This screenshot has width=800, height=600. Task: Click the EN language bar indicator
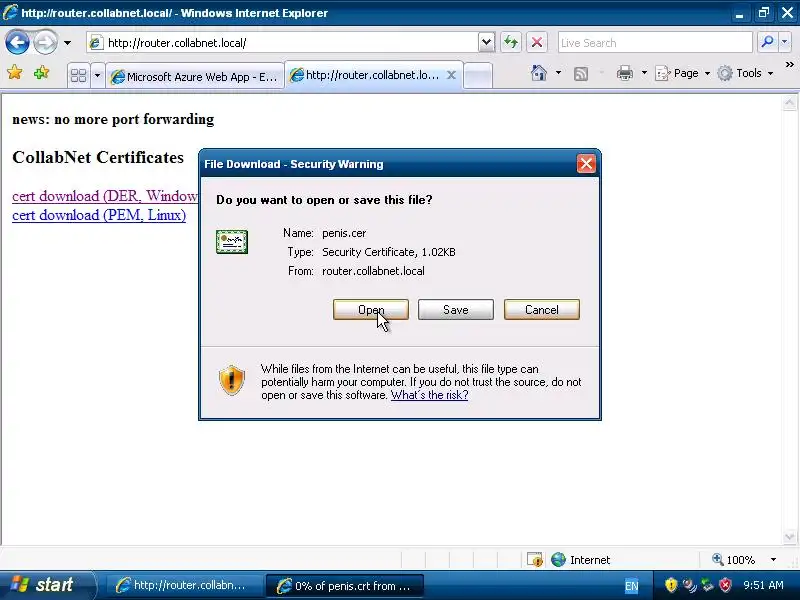click(632, 586)
